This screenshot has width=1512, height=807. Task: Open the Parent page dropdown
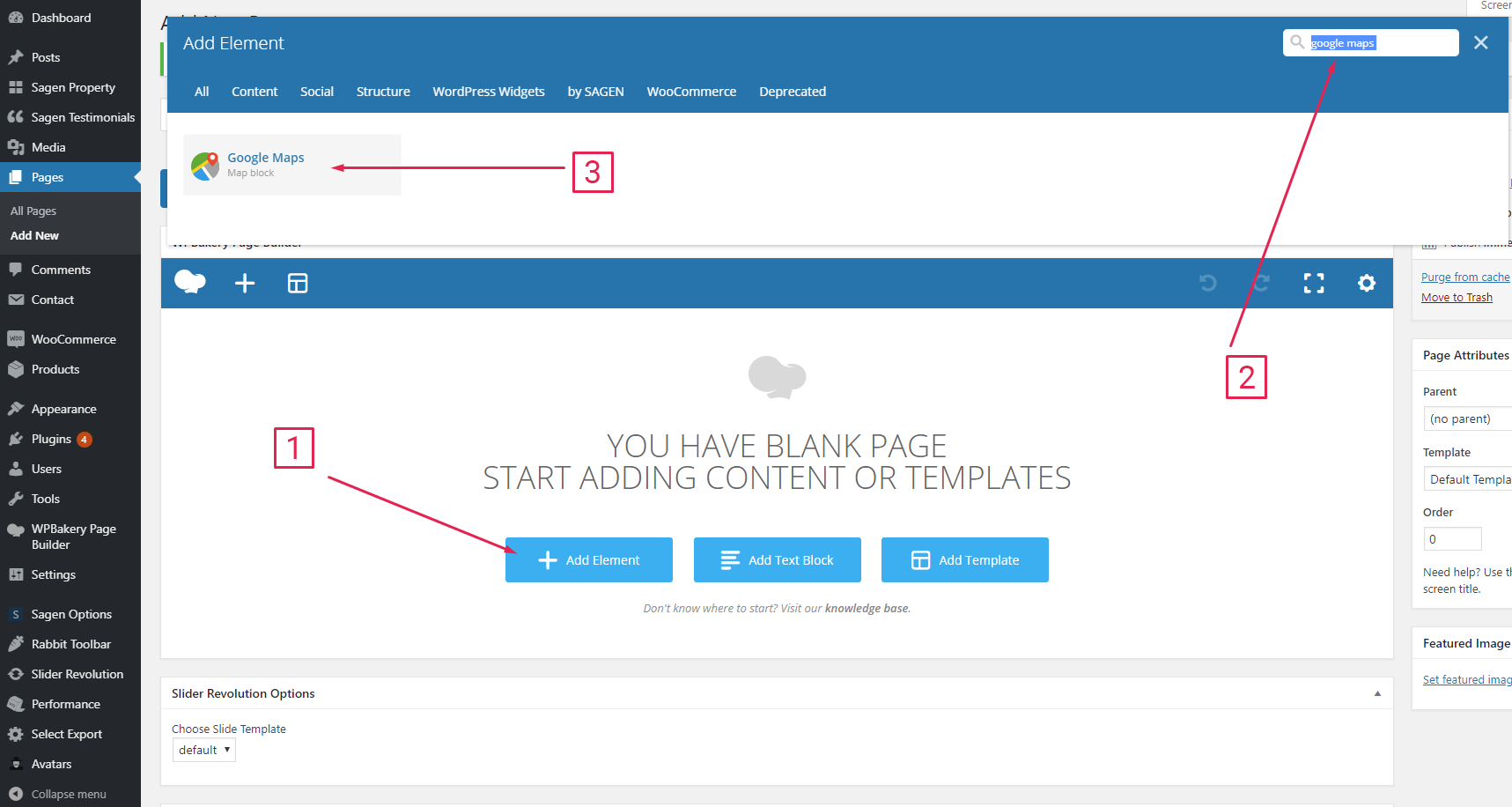(1466, 418)
